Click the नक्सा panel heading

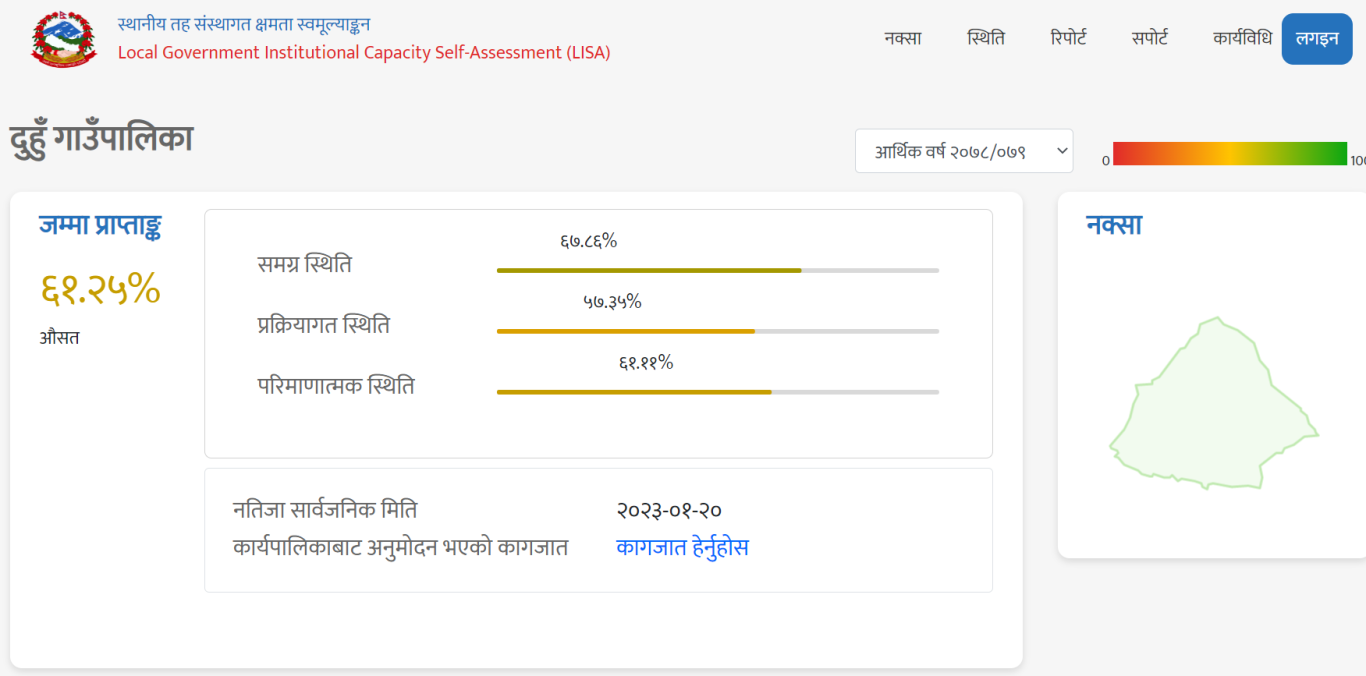(x=1114, y=225)
